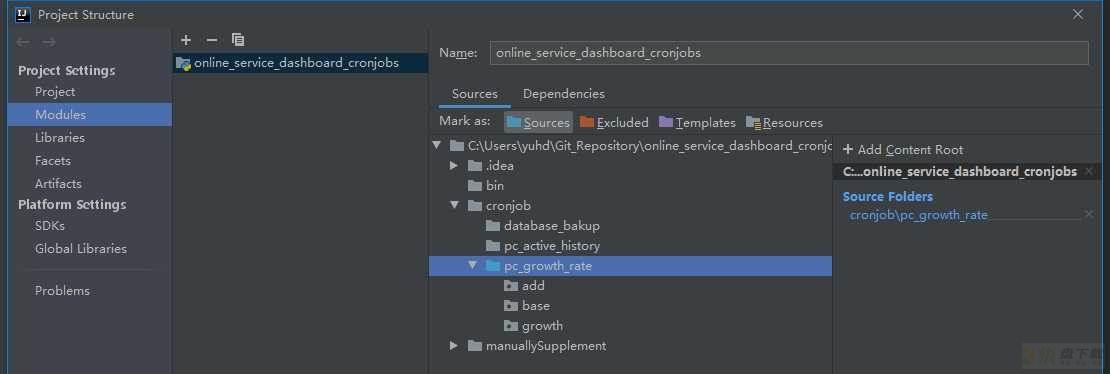Expand the .idea folder
Screen dimensions: 1110x374
pyautogui.click(x=454, y=166)
